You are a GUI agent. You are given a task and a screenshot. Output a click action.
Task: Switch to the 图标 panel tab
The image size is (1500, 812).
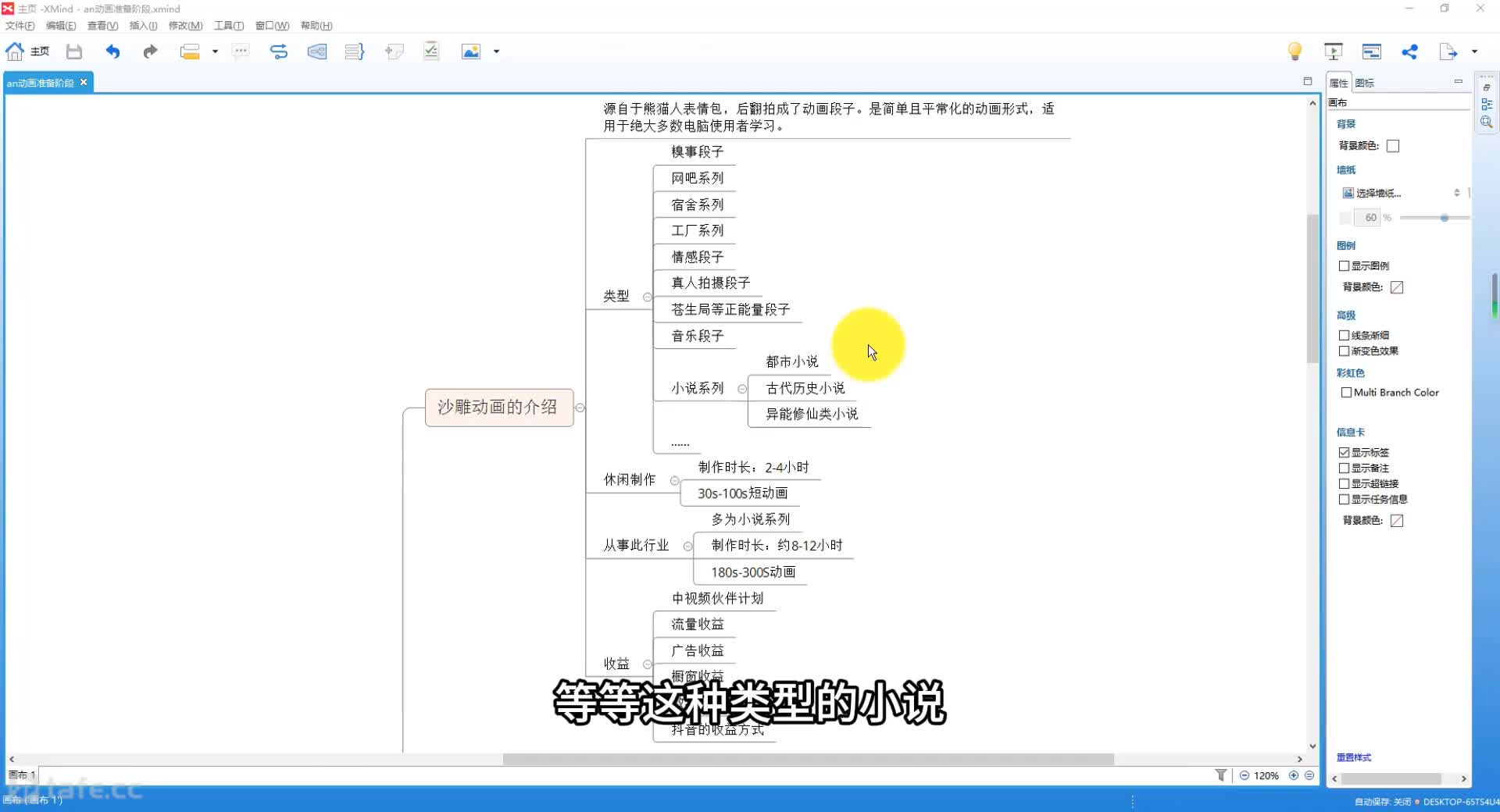[1365, 83]
